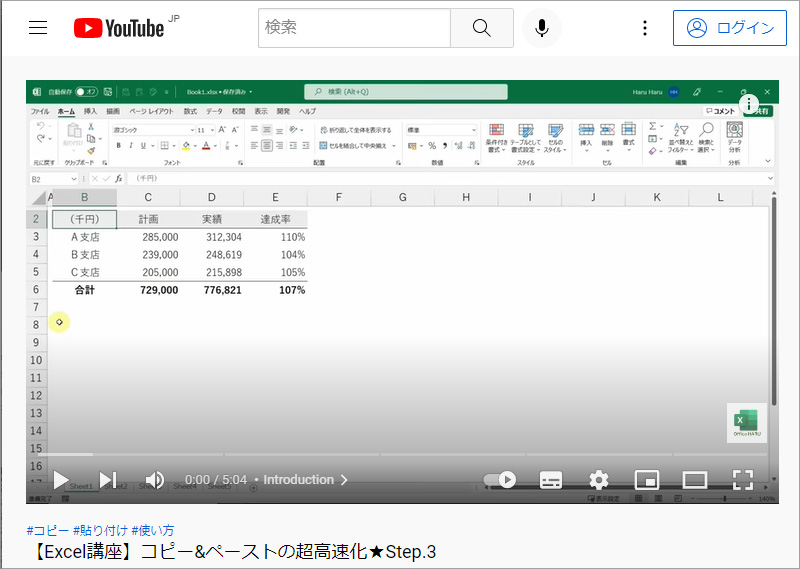
Task: Click the fill color bucket icon
Action: [x=186, y=146]
